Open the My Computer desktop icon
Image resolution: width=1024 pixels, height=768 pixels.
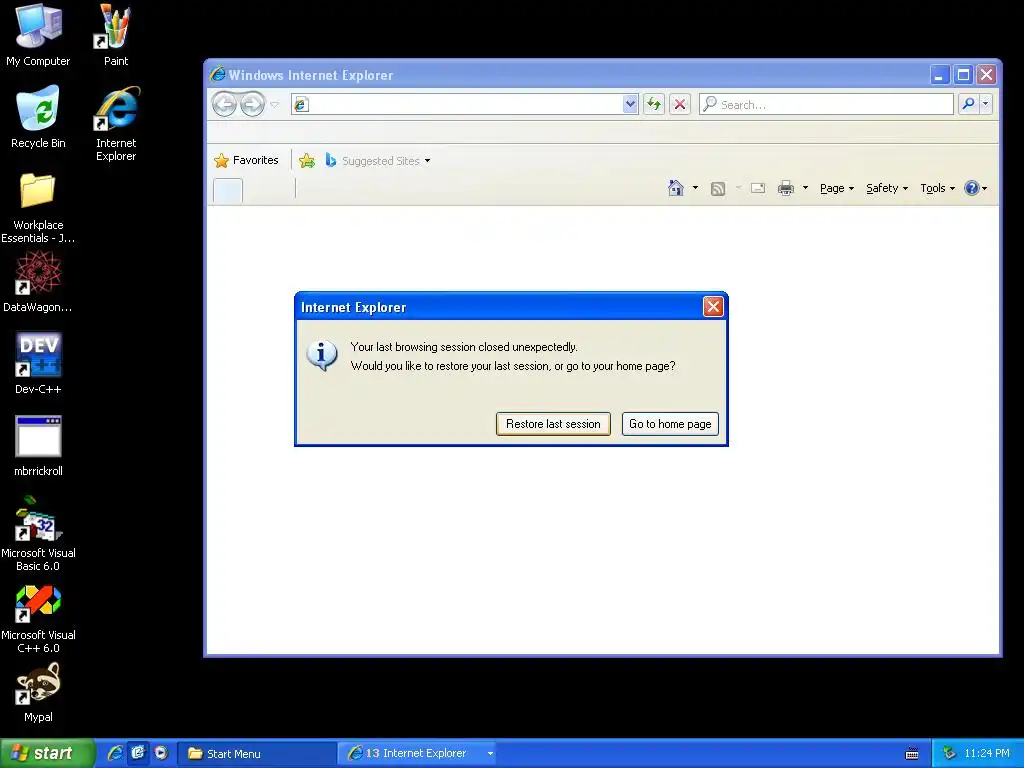[38, 35]
